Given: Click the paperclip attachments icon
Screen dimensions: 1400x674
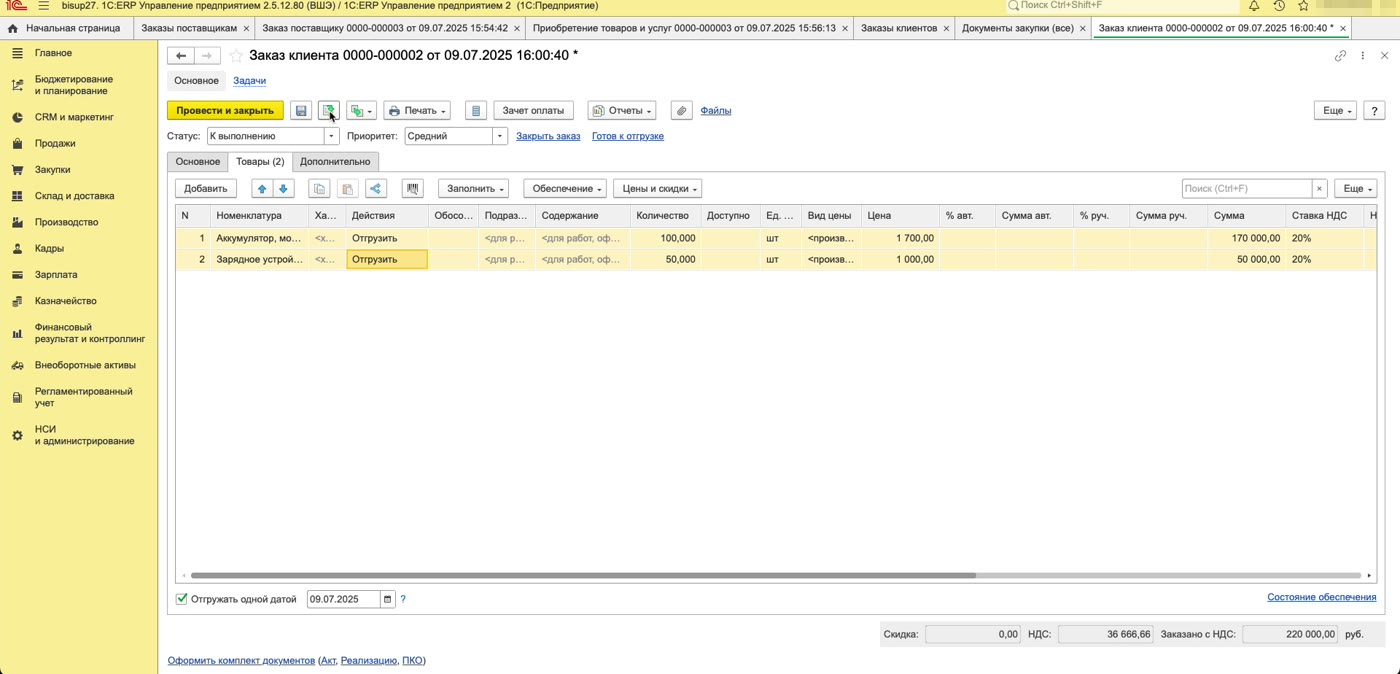Looking at the screenshot, I should coord(682,110).
